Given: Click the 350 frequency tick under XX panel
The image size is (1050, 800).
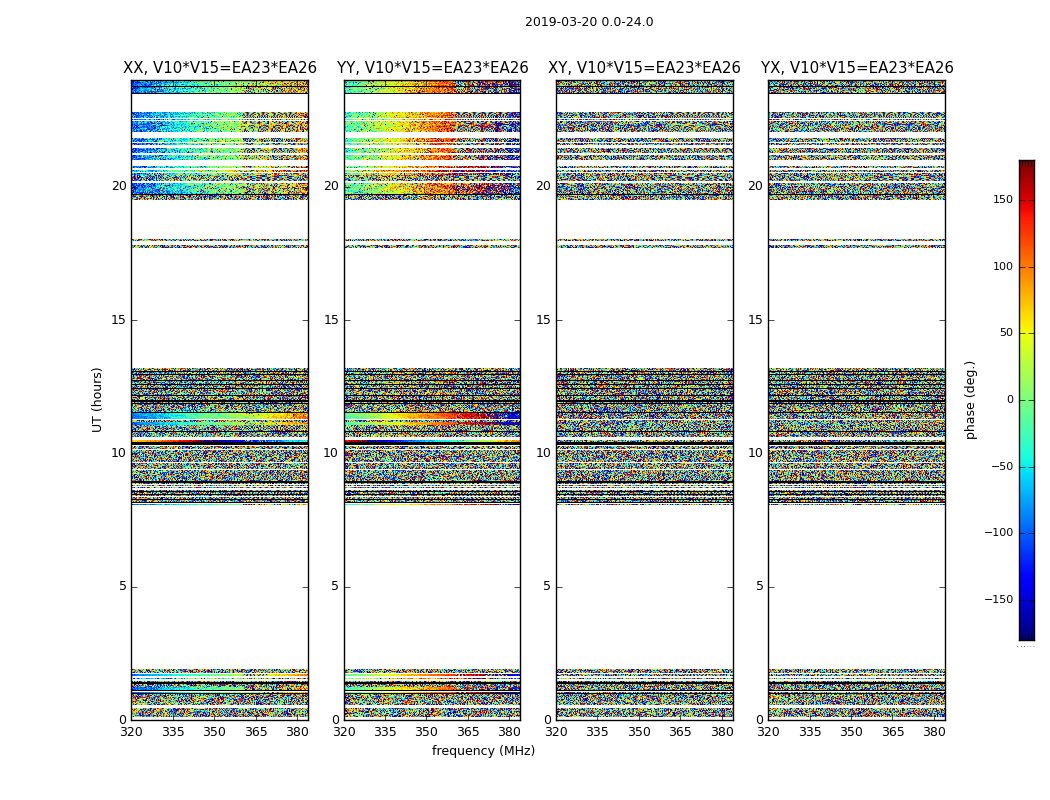Looking at the screenshot, I should point(214,732).
